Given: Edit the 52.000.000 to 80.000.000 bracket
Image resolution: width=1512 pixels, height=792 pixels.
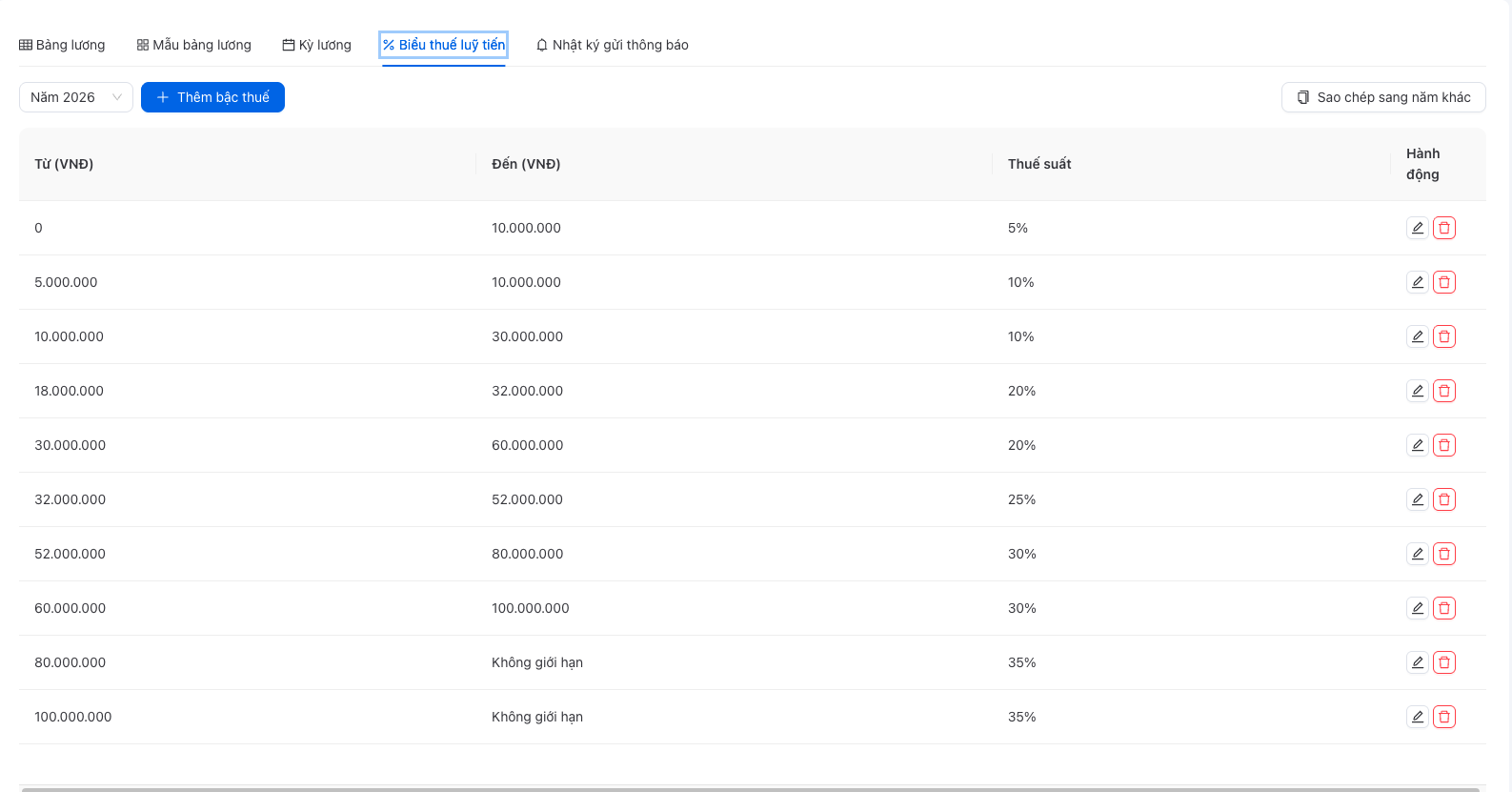Looking at the screenshot, I should (1418, 554).
